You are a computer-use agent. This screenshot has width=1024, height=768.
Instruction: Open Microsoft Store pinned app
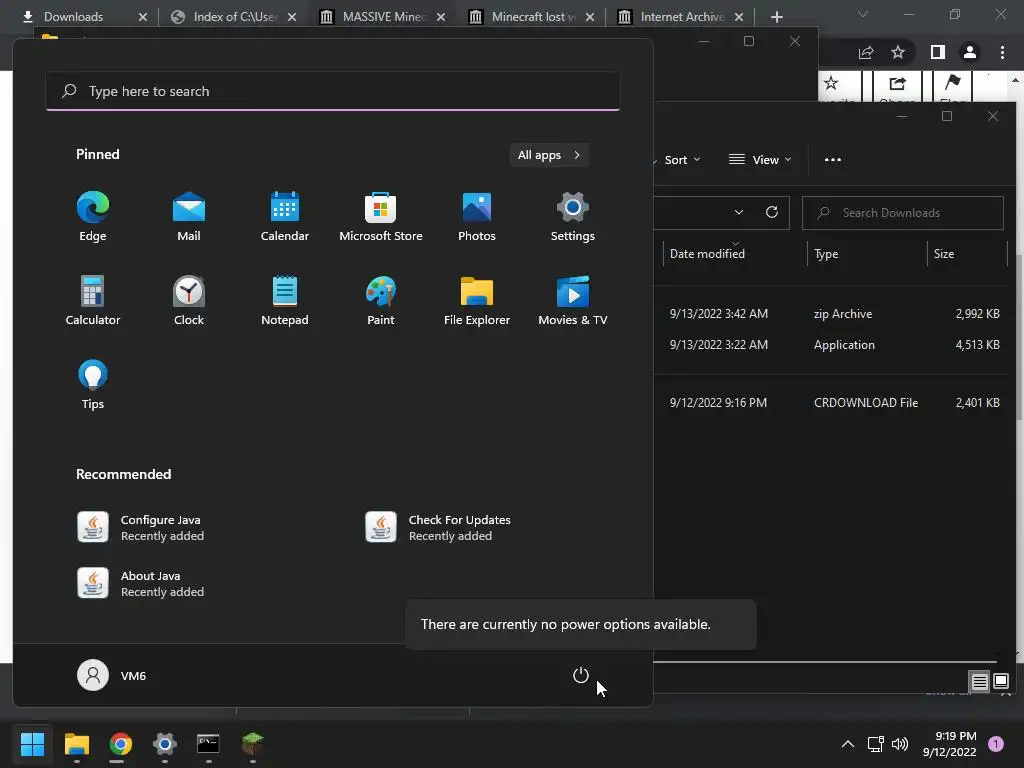click(381, 217)
